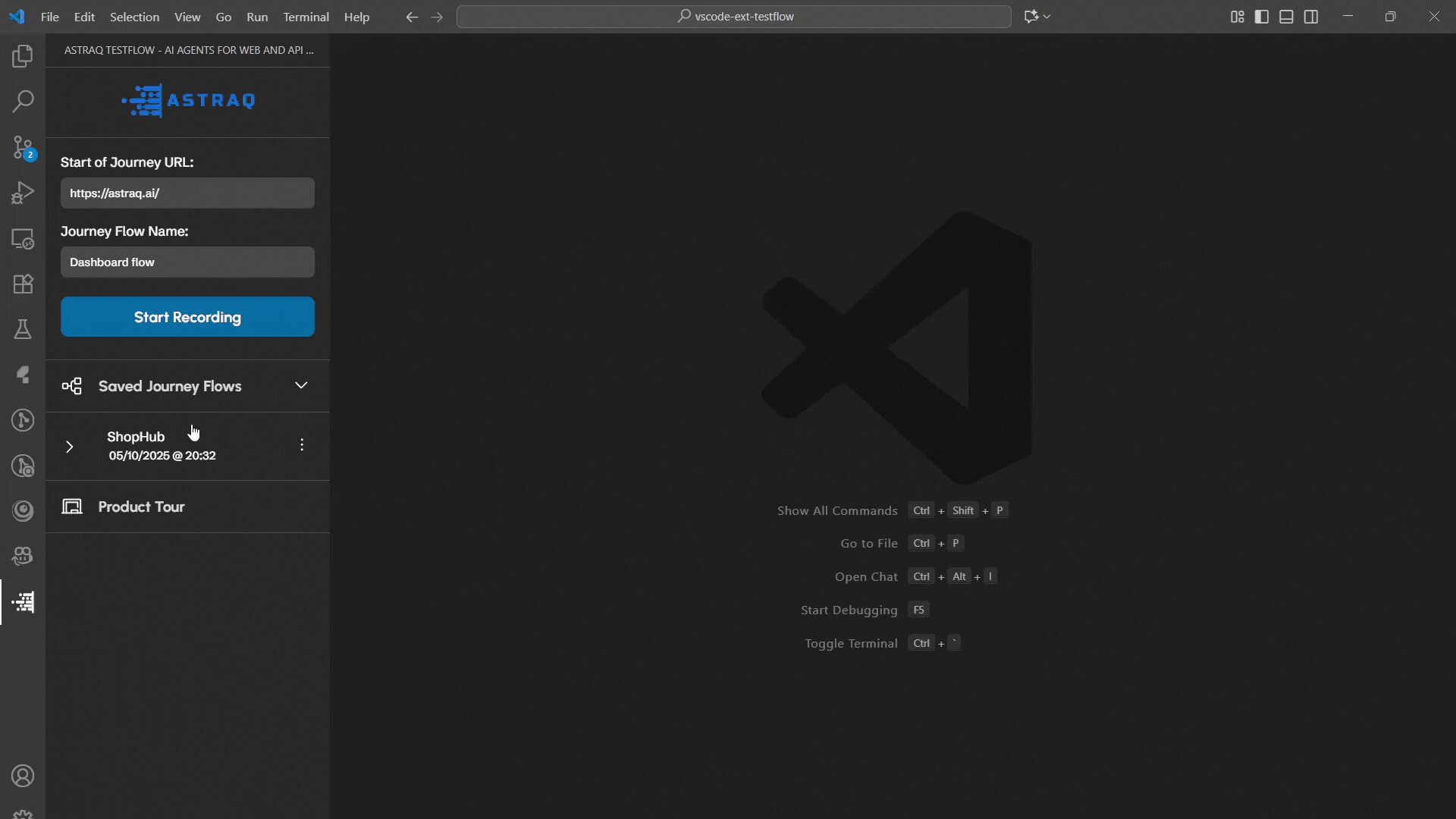
Task: Open the Run and Debug view
Action: click(23, 193)
